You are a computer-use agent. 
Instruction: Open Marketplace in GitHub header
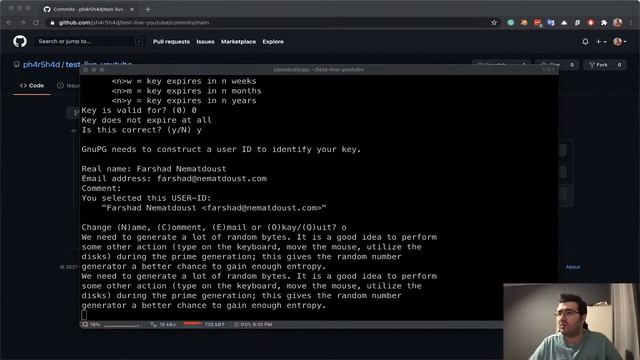(x=238, y=42)
